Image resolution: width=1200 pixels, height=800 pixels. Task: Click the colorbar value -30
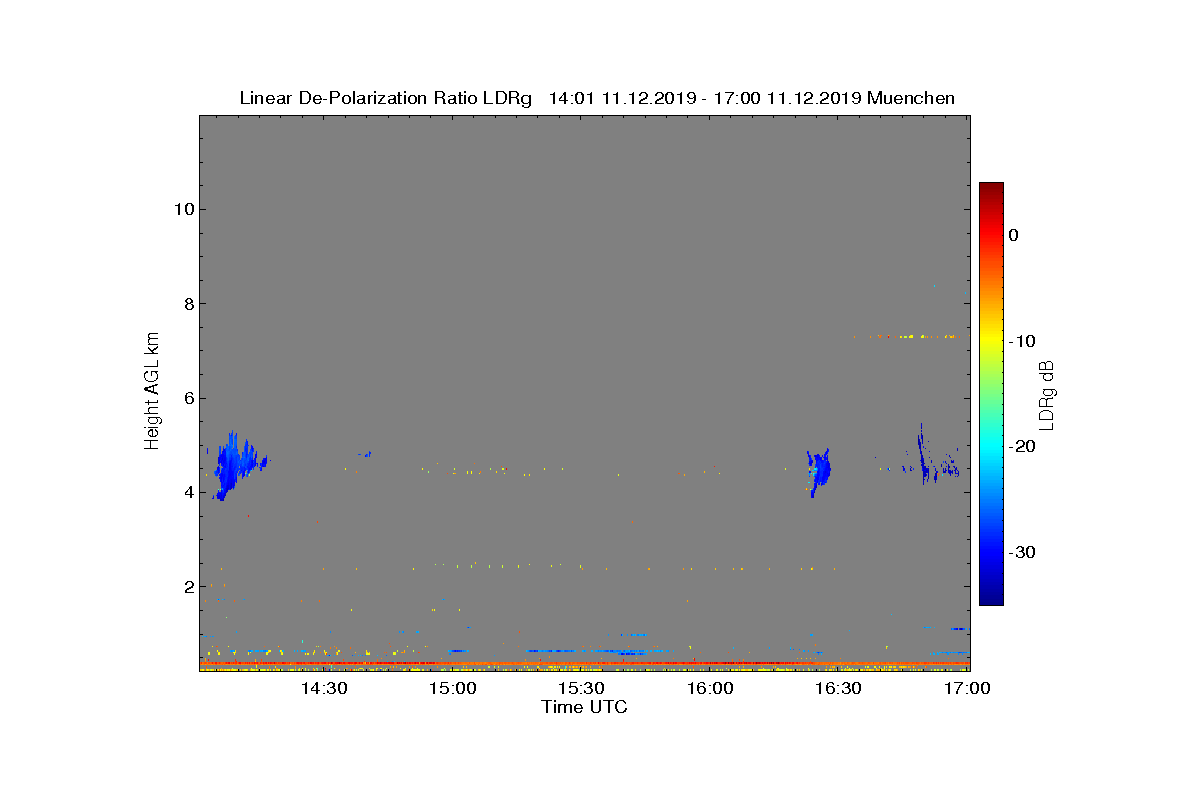(1022, 552)
